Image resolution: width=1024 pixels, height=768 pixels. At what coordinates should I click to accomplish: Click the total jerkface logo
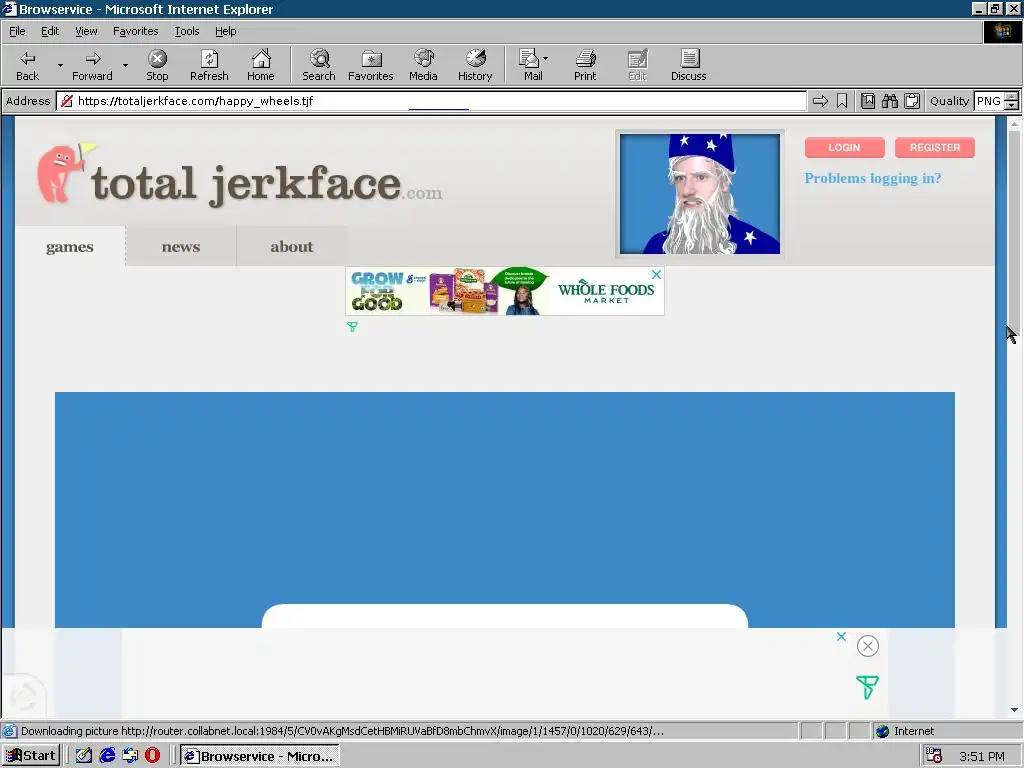tap(240, 175)
